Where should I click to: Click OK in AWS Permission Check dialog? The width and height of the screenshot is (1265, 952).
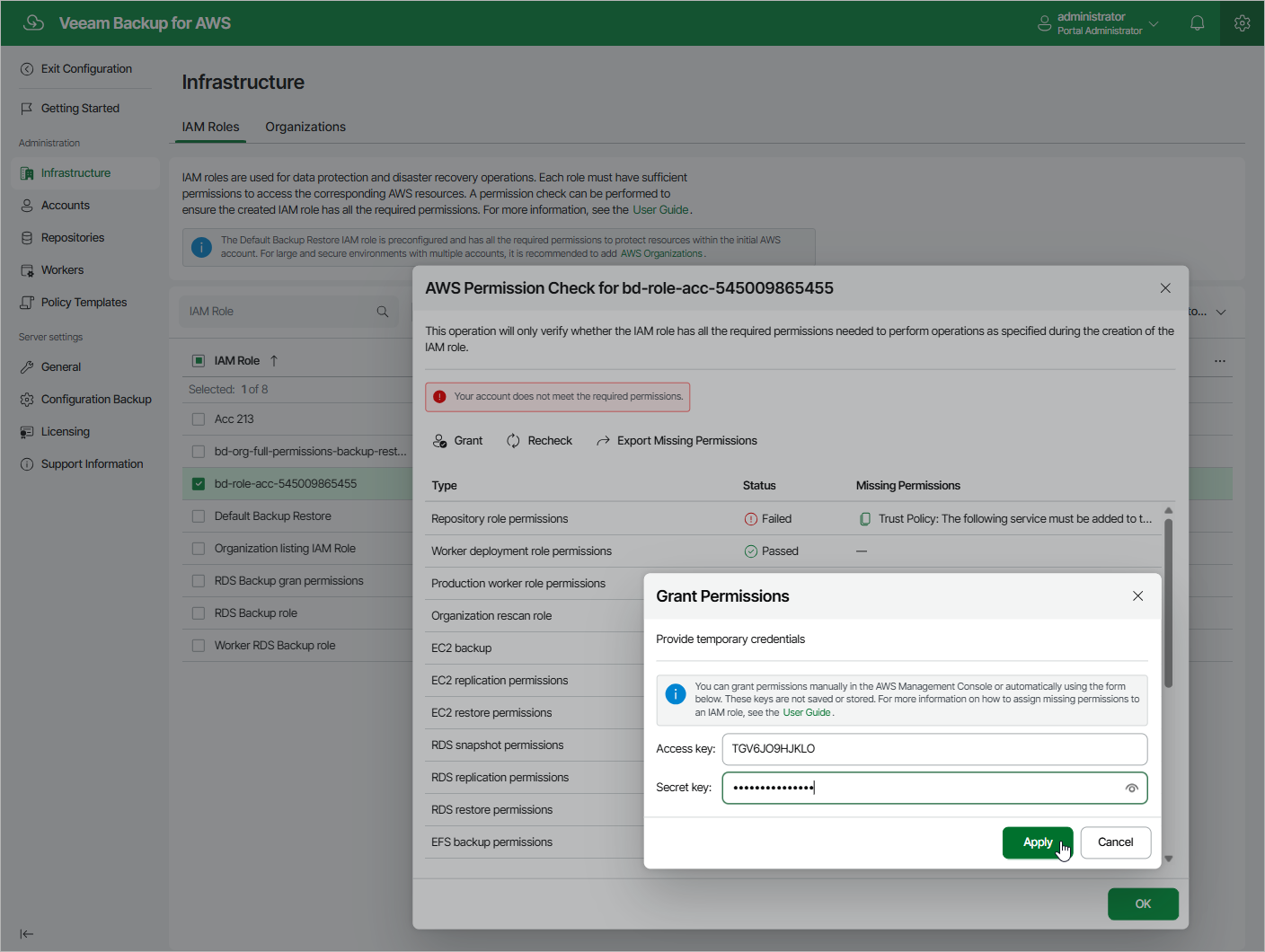1143,904
